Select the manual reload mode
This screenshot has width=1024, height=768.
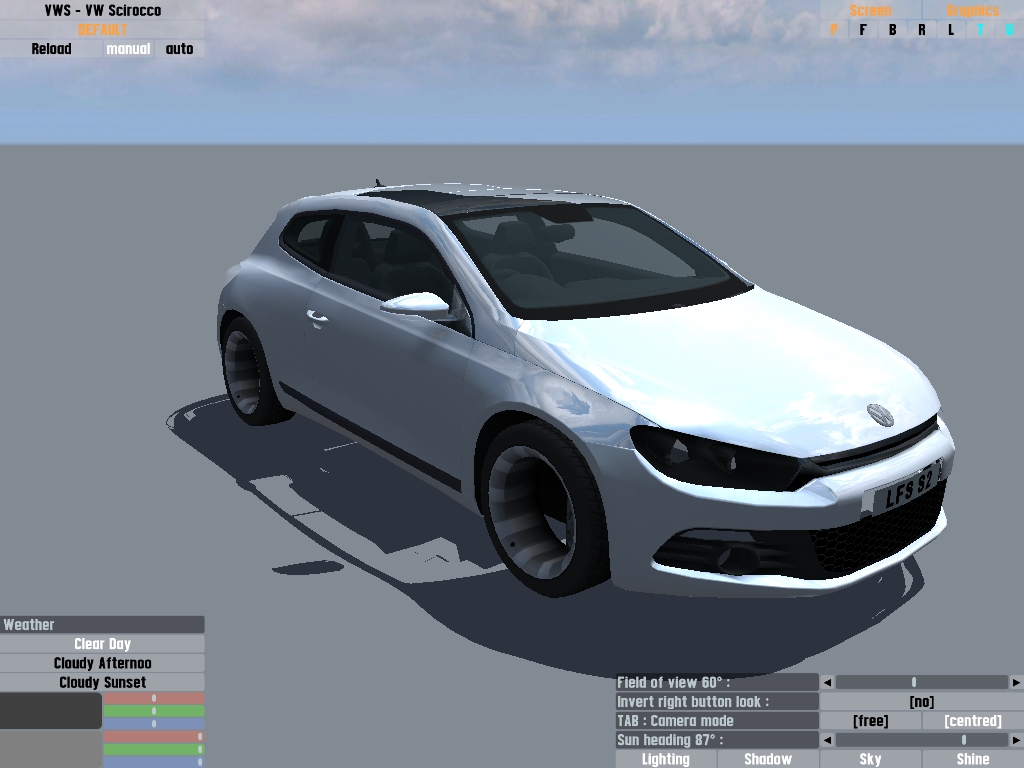pyautogui.click(x=128, y=49)
